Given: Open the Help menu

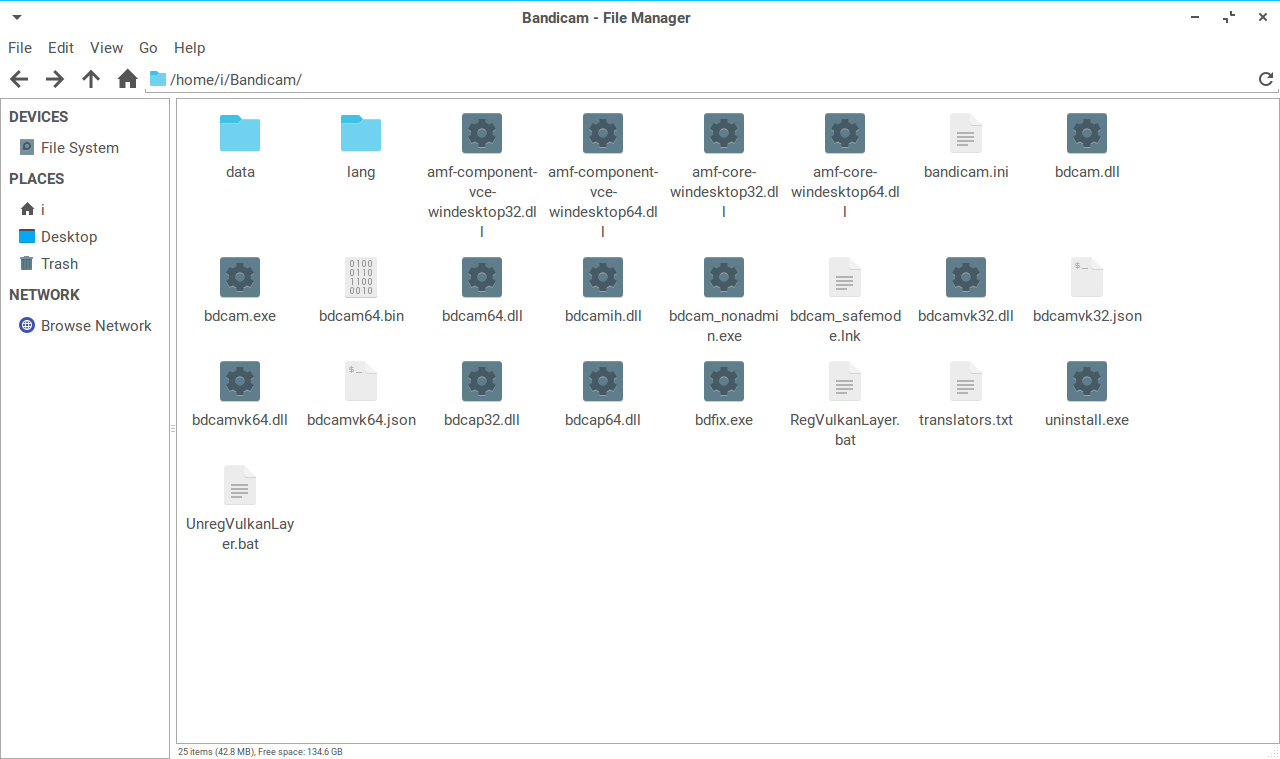Looking at the screenshot, I should (189, 47).
